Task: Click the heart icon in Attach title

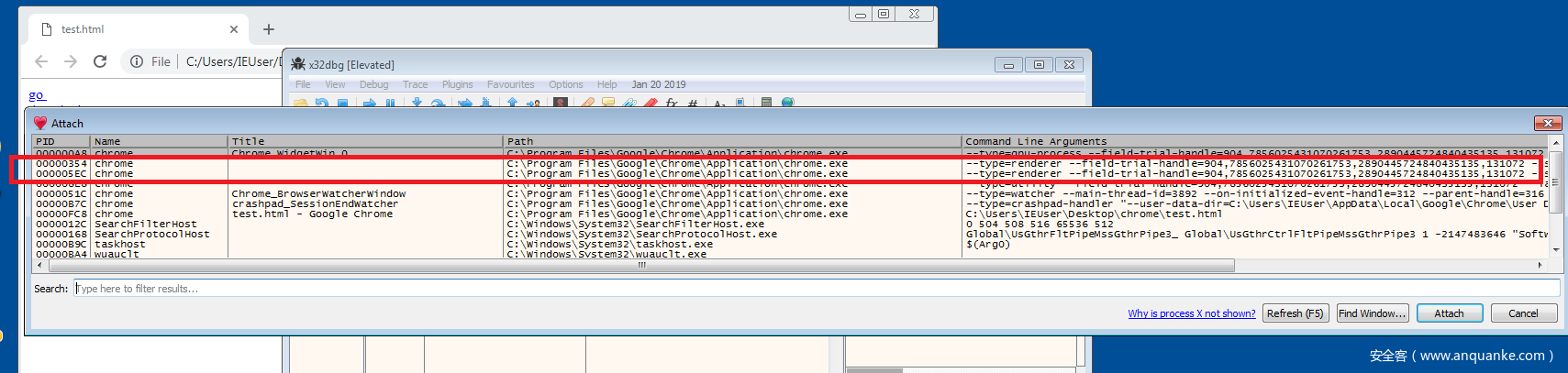Action: point(40,123)
